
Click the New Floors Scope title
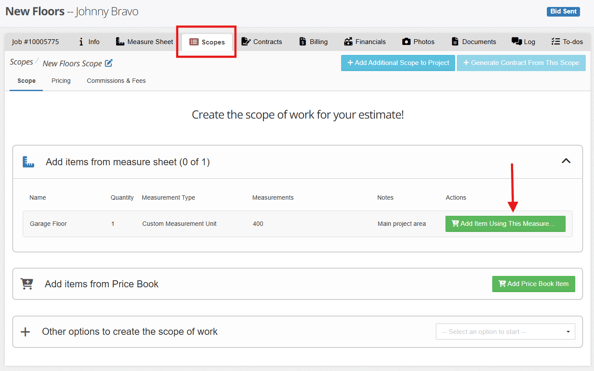tap(72, 64)
